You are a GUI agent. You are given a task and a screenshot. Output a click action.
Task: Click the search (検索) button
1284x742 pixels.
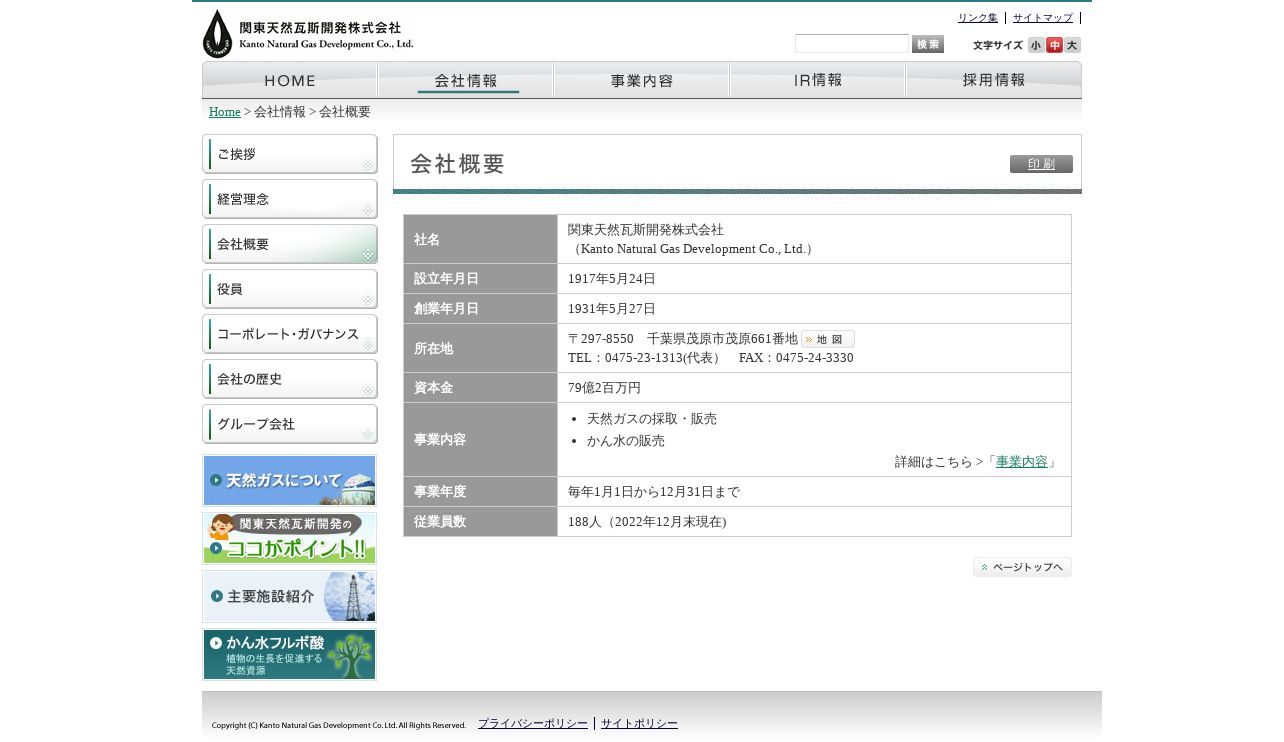tap(928, 44)
